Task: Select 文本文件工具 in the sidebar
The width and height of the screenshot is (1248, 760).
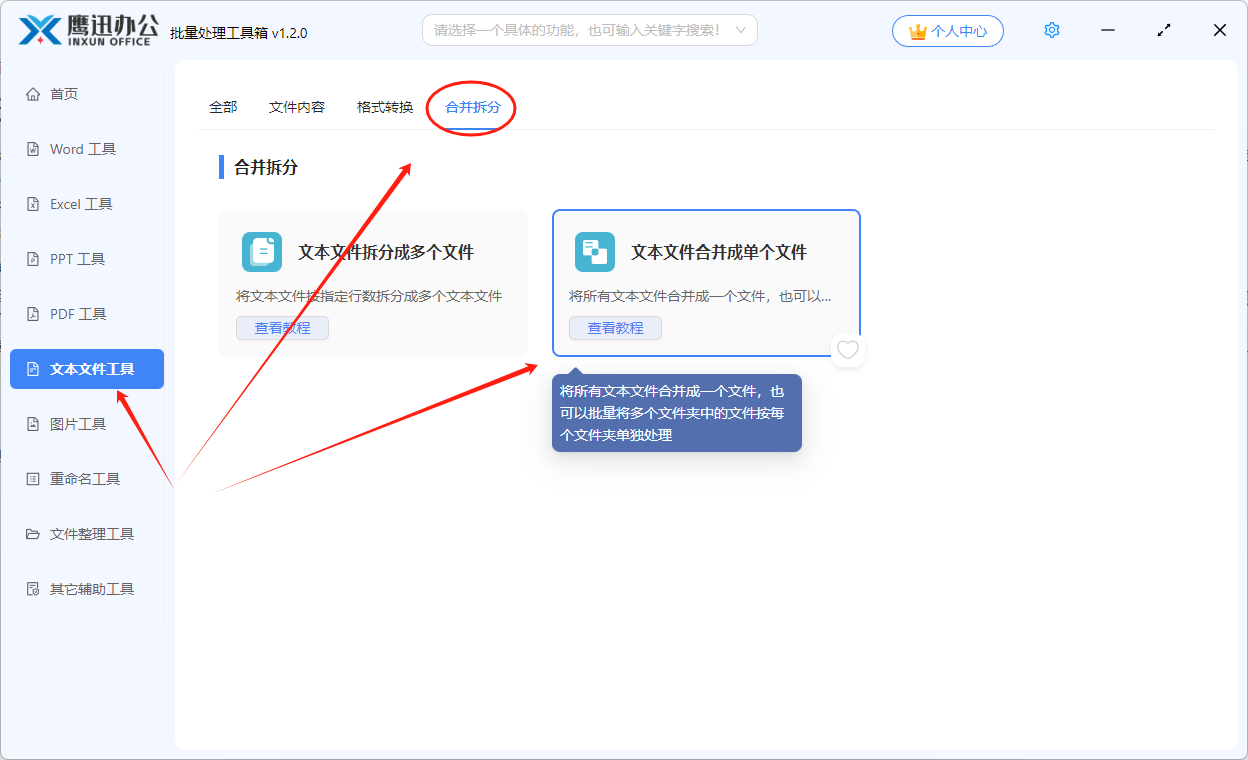Action: (x=87, y=369)
